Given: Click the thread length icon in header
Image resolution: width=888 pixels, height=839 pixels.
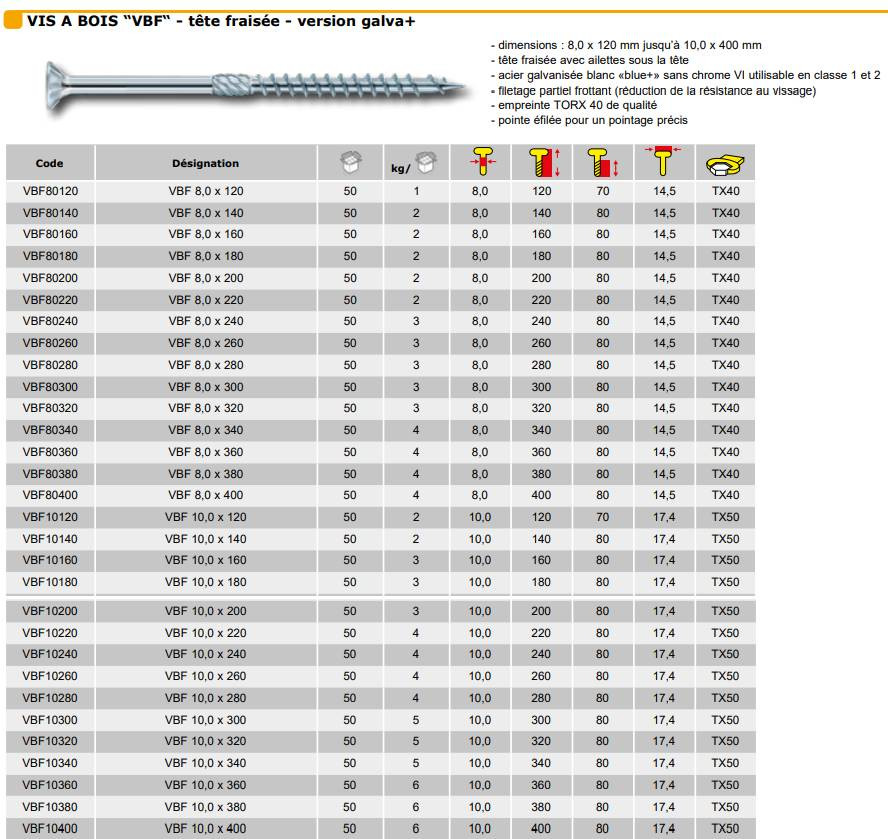Looking at the screenshot, I should pyautogui.click(x=602, y=163).
